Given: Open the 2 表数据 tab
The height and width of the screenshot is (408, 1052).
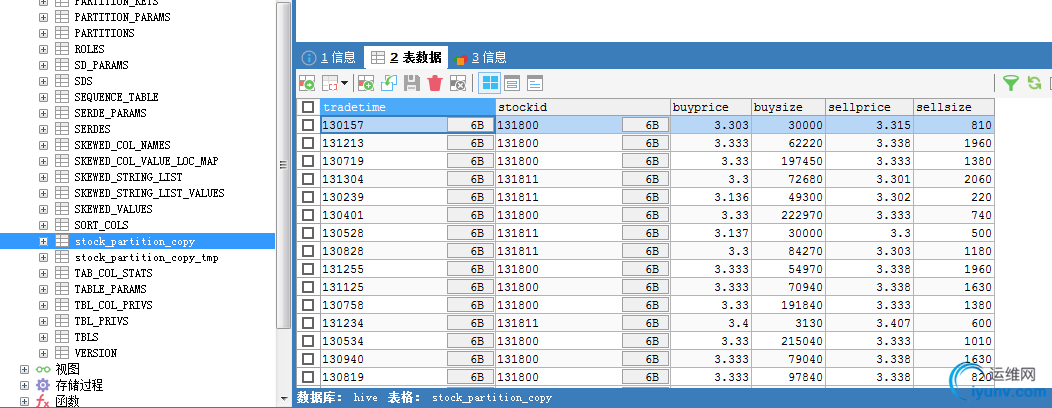Looking at the screenshot, I should click(x=407, y=58).
